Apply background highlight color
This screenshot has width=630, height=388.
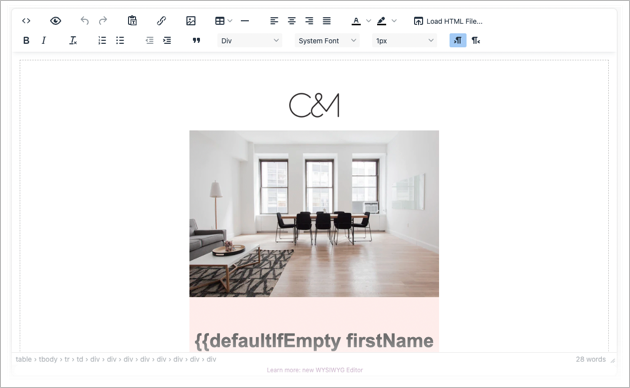point(382,21)
